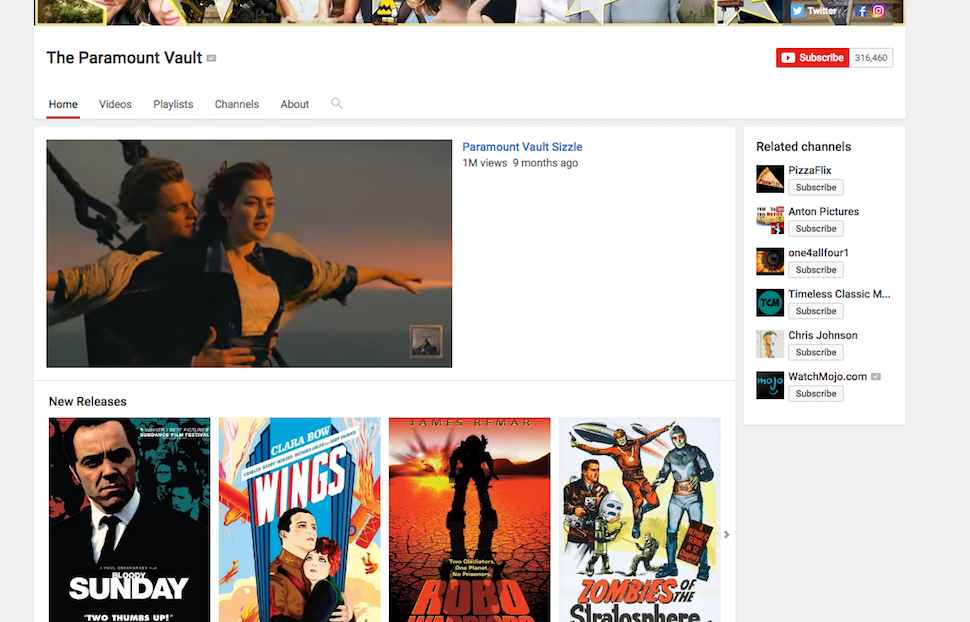Open the Chris Johnson channel name link
Image resolution: width=970 pixels, height=622 pixels.
point(823,335)
